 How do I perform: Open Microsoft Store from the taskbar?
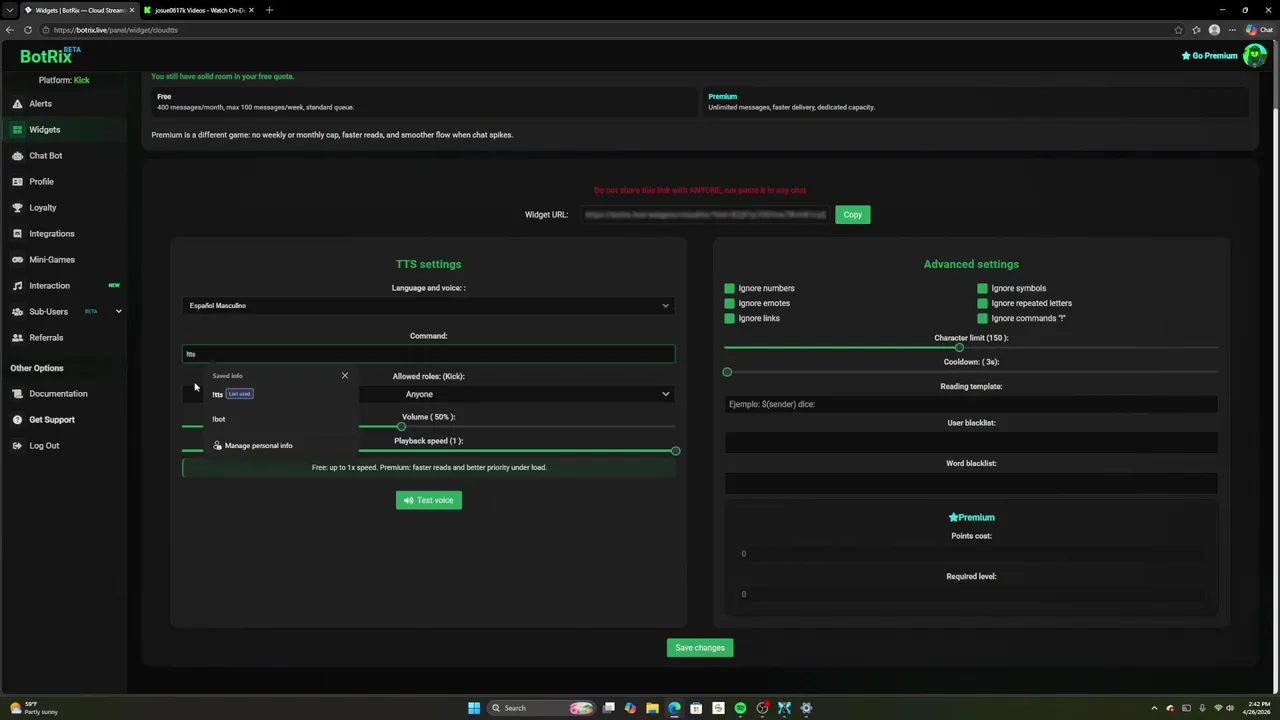(x=696, y=708)
